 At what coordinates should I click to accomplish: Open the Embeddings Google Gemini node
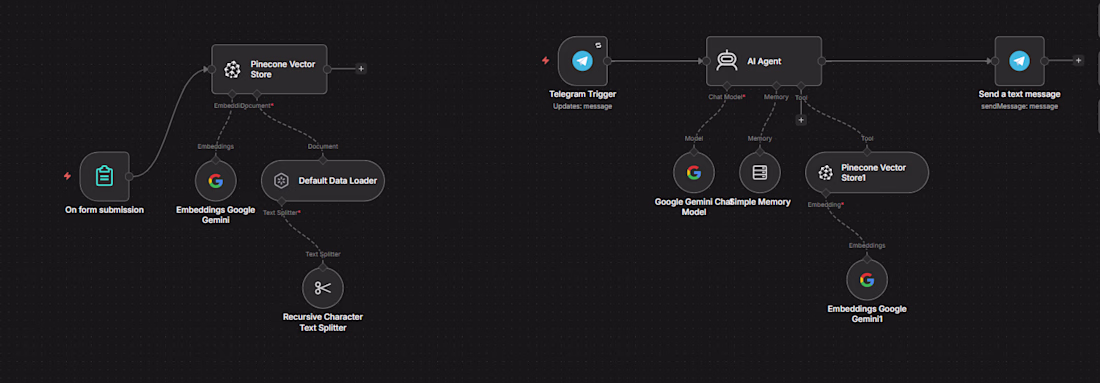pyautogui.click(x=215, y=181)
